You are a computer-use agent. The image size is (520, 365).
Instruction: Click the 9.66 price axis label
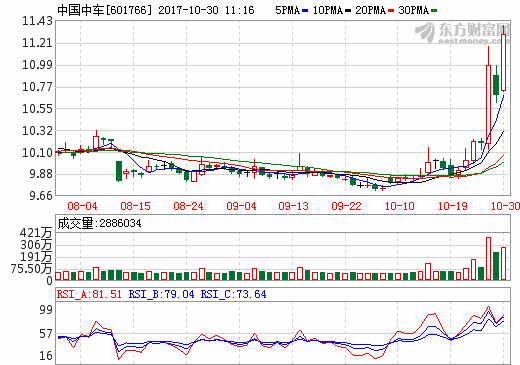41,196
